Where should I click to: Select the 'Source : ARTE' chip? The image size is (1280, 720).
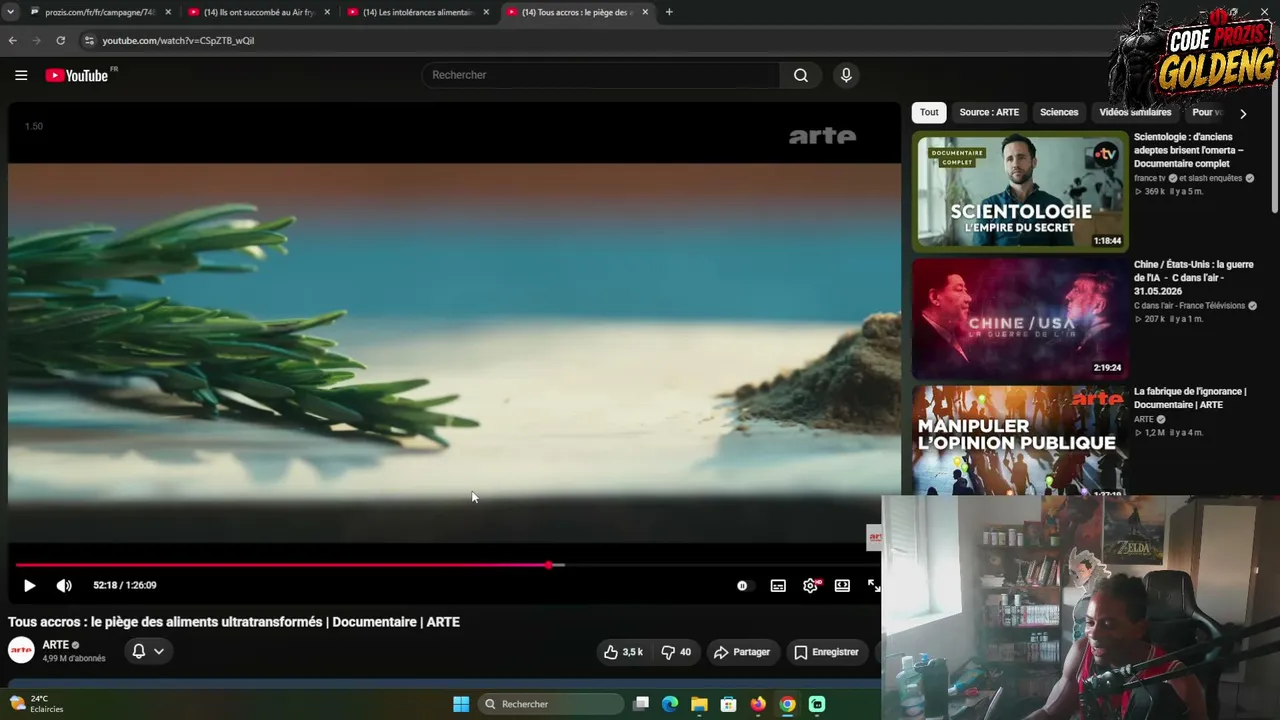tap(989, 113)
